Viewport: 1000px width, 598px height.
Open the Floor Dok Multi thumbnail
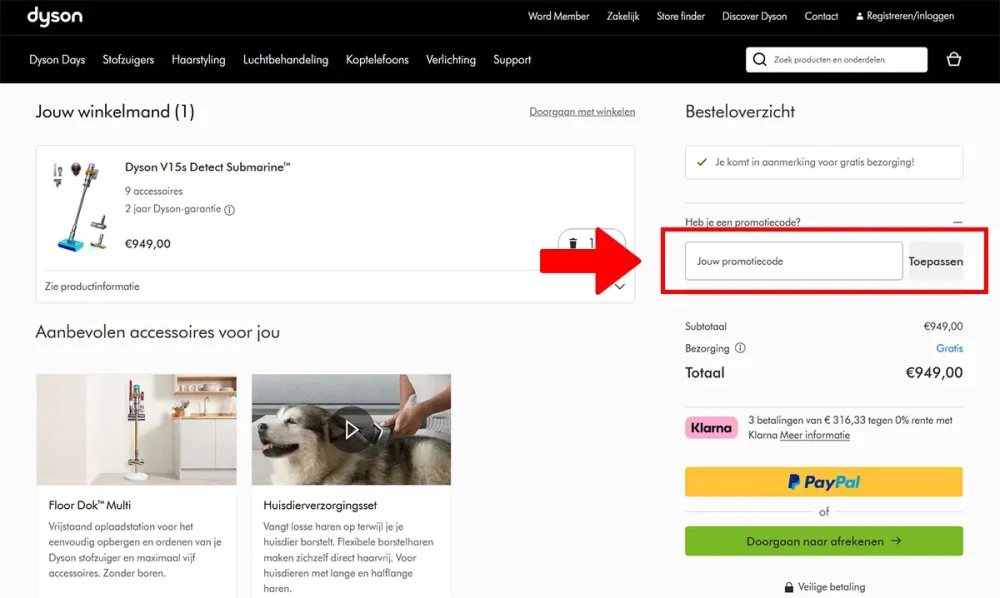(136, 430)
